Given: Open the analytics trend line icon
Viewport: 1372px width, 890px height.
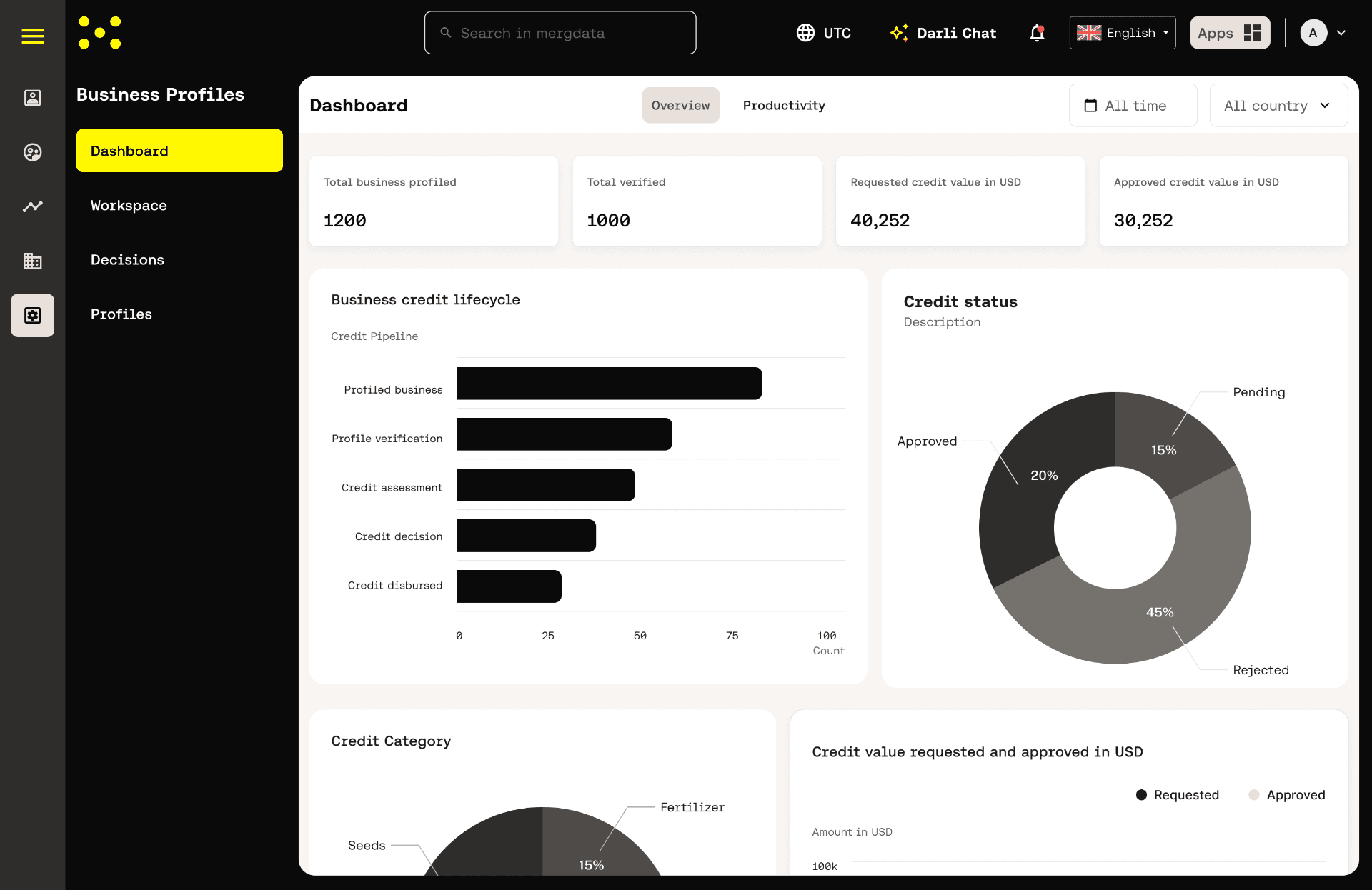Looking at the screenshot, I should [32, 206].
